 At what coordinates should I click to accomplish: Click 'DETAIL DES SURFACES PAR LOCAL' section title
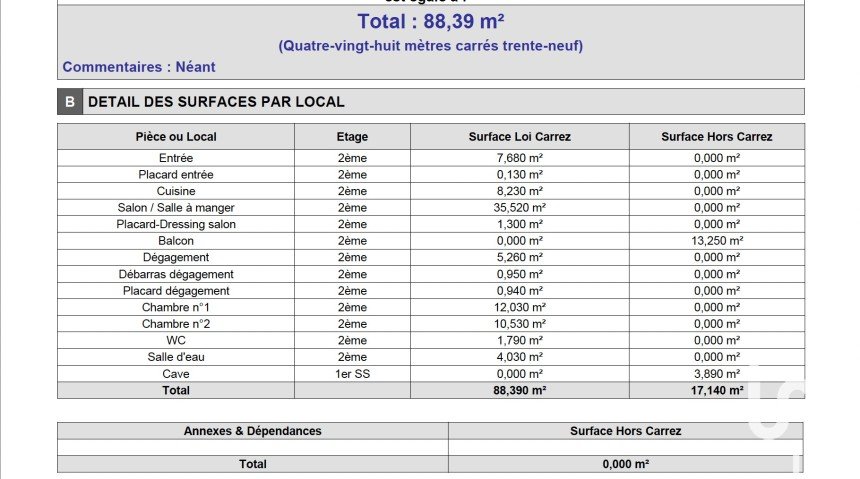point(216,102)
